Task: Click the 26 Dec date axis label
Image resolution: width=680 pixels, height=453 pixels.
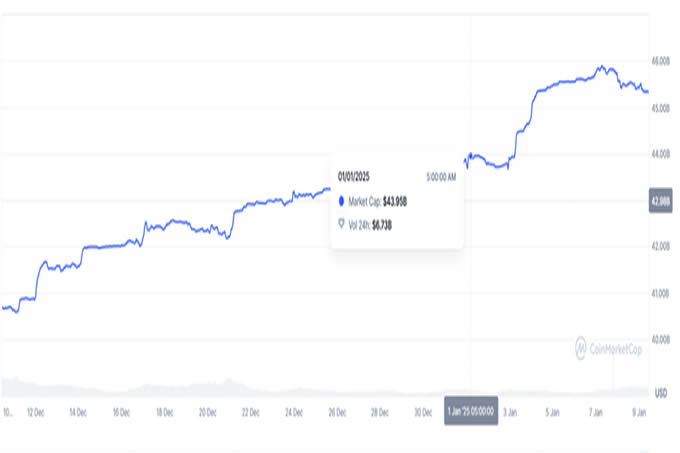Action: [338, 411]
